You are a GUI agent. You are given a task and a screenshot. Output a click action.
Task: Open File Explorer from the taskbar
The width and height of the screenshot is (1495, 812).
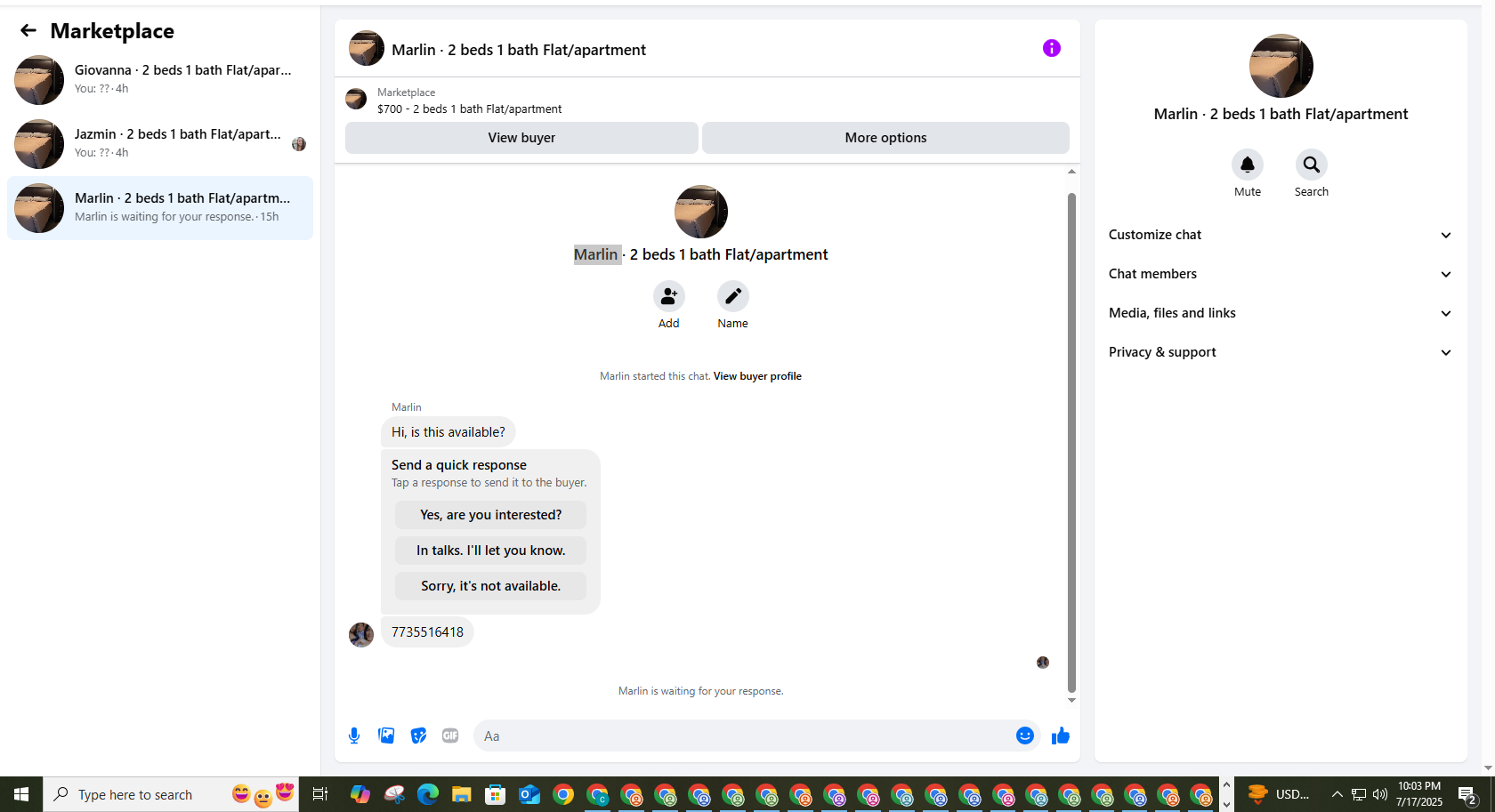coord(461,794)
